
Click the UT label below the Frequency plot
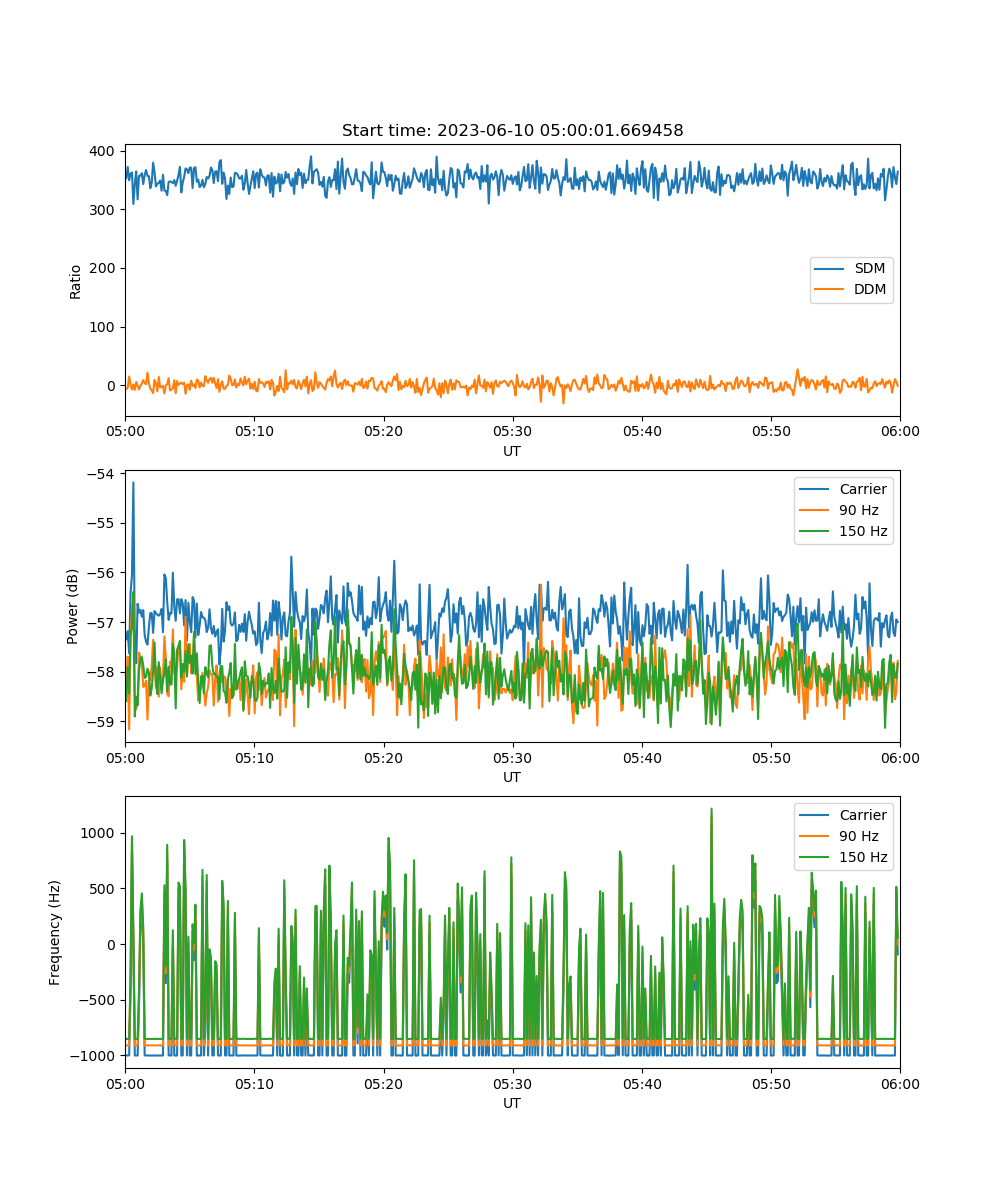point(512,1103)
